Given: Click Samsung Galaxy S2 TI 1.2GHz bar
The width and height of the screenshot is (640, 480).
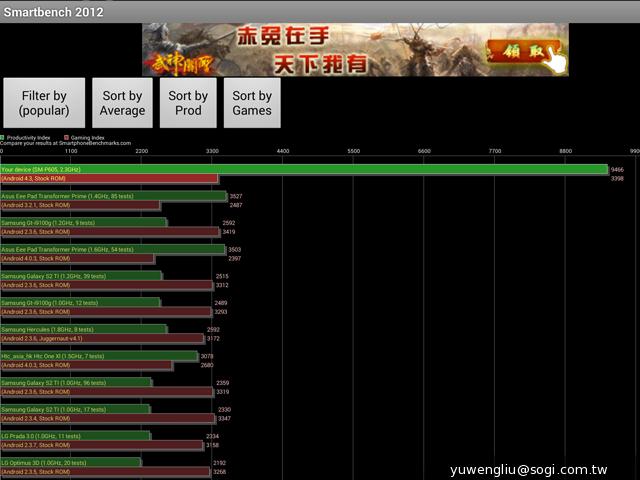Looking at the screenshot, I should (80, 276).
